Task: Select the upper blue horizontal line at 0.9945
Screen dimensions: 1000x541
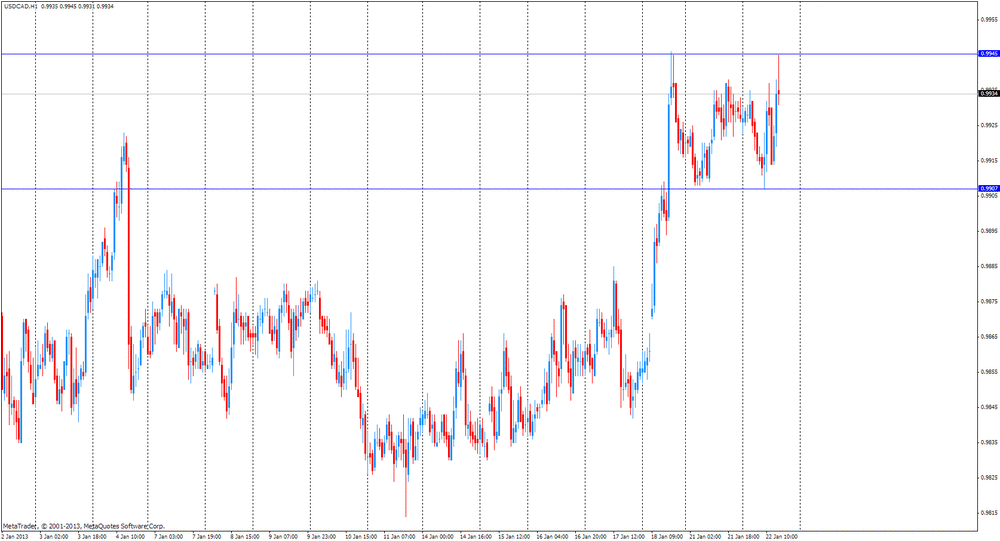Action: click(489, 54)
